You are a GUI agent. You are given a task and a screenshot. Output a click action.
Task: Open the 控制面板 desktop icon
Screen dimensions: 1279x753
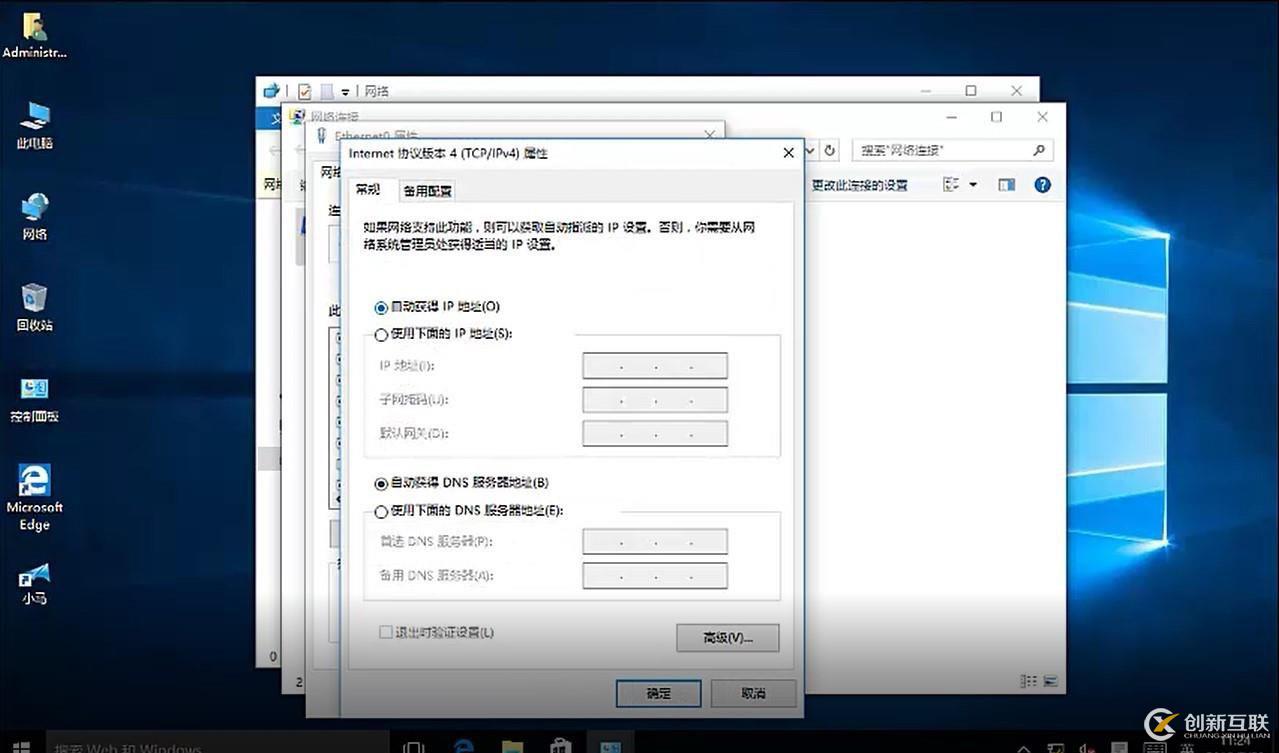(34, 398)
